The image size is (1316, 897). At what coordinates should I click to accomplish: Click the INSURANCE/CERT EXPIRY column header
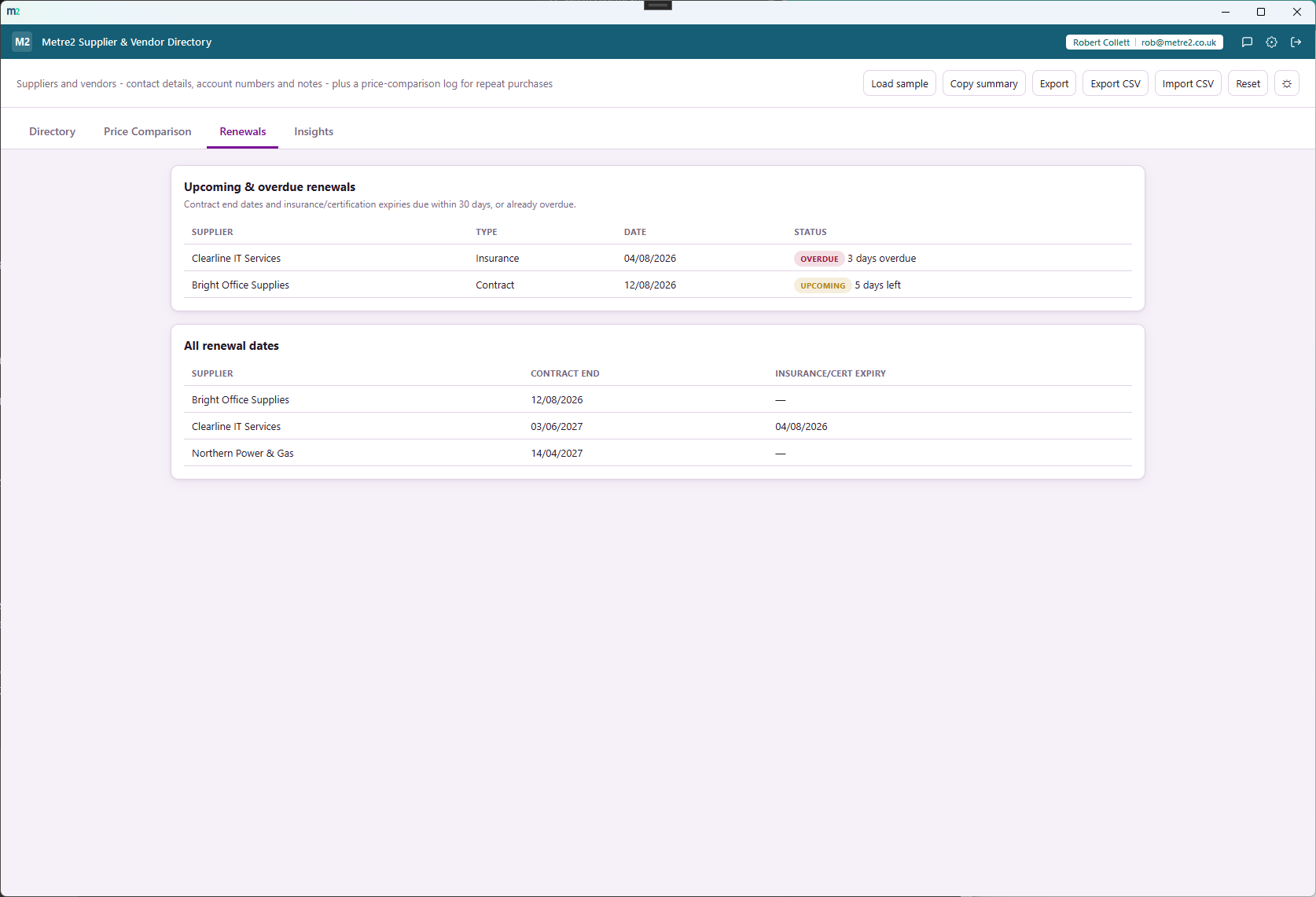coord(830,373)
